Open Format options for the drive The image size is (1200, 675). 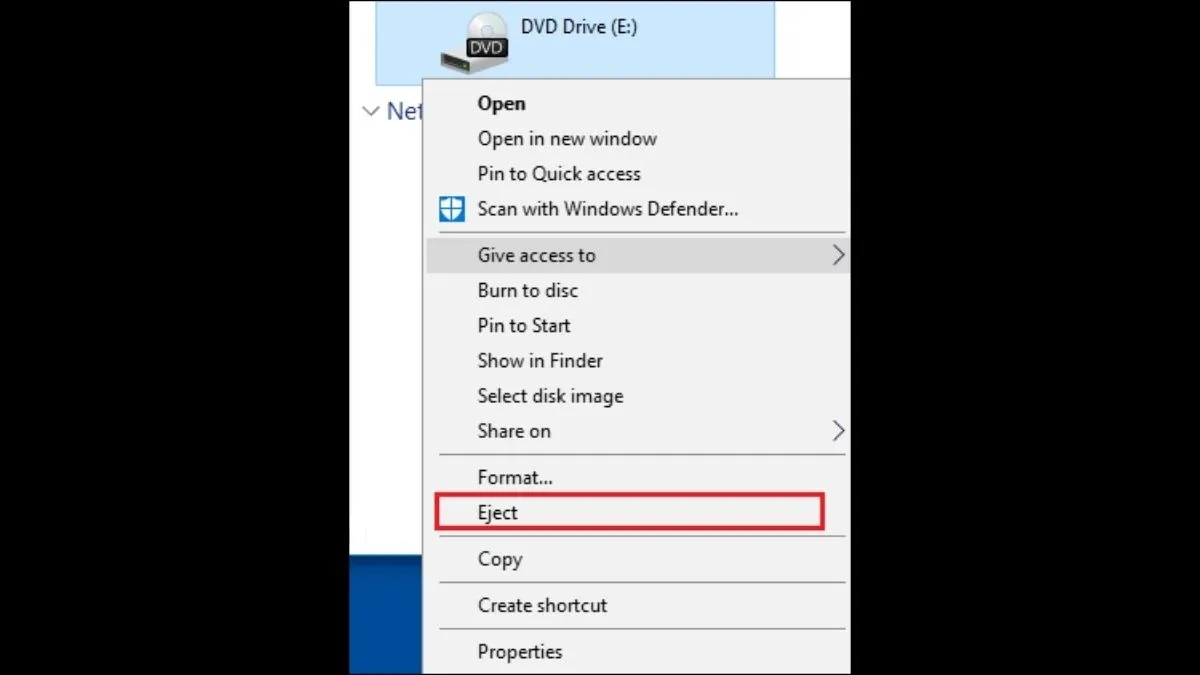pyautogui.click(x=515, y=477)
